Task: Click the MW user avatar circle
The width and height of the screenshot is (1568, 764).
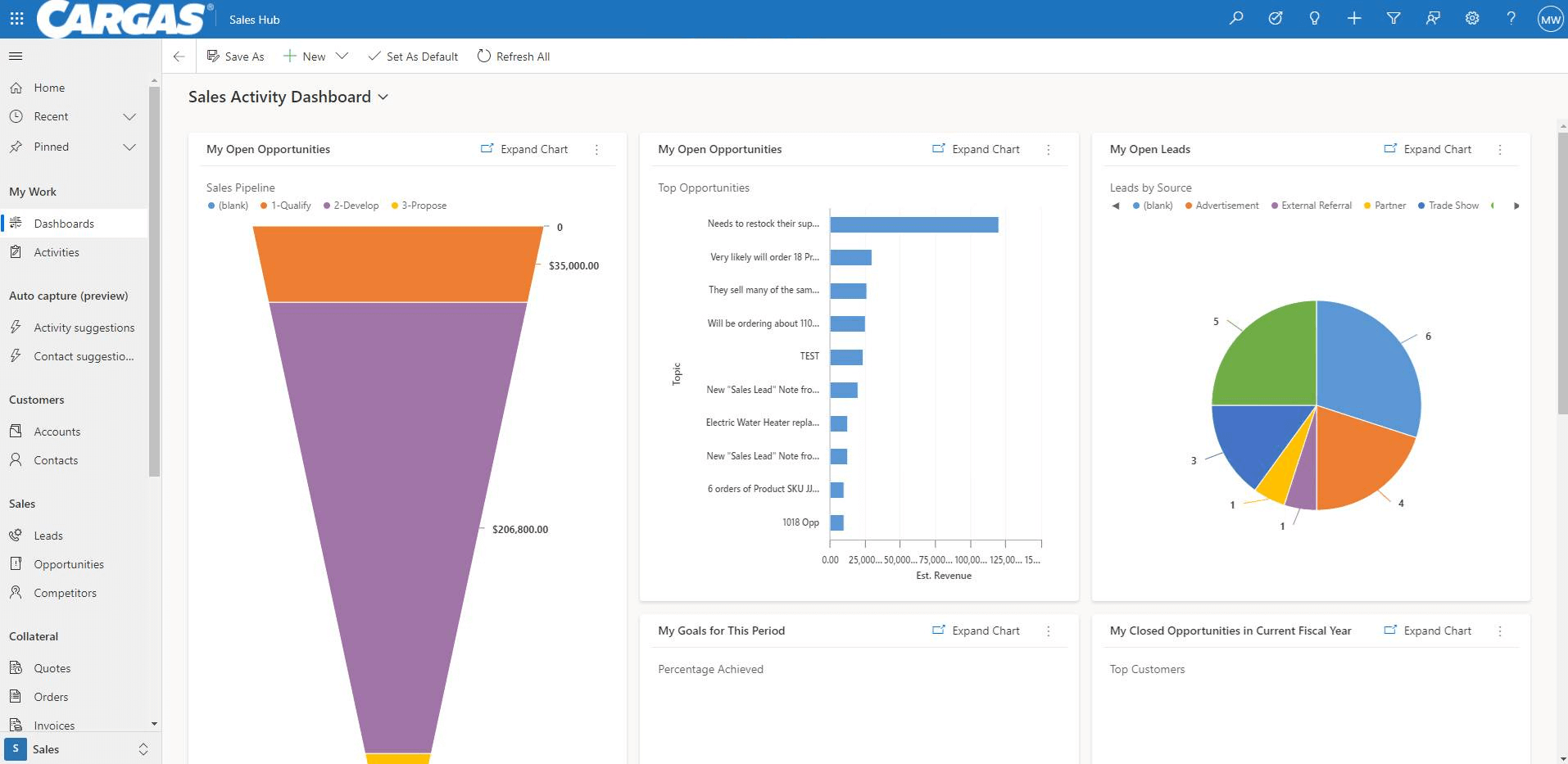Action: (x=1549, y=18)
